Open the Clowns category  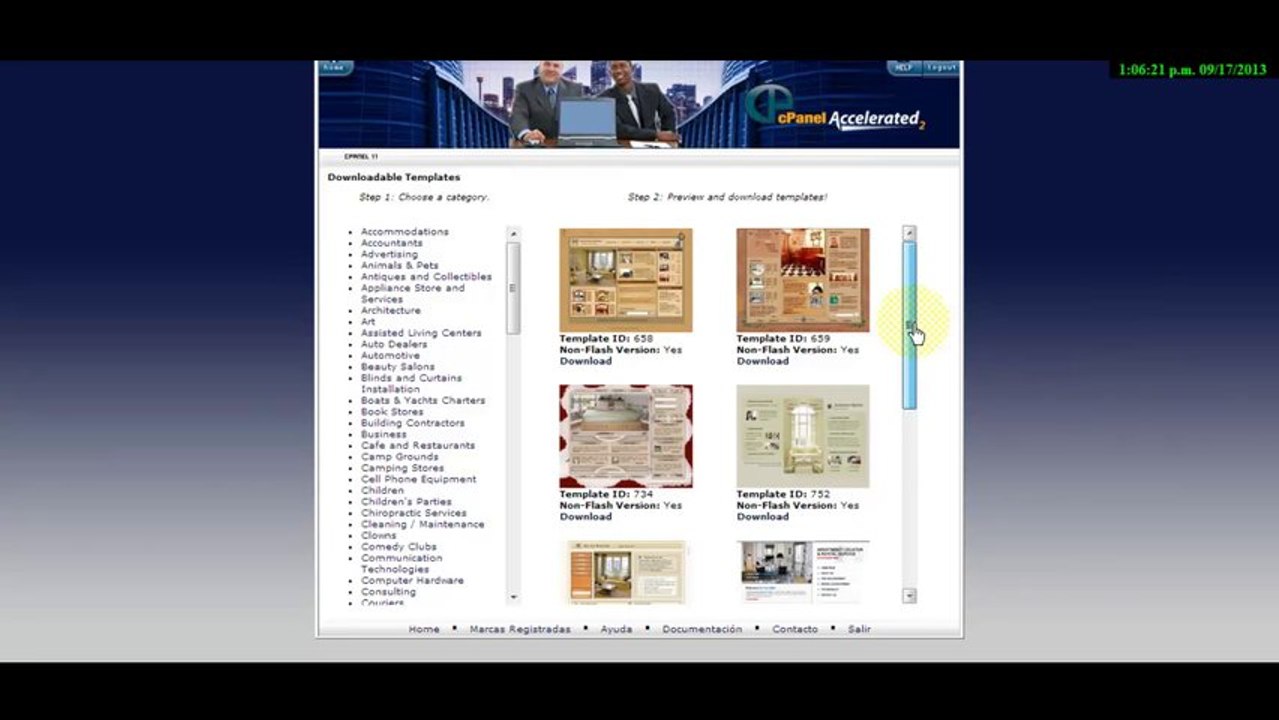click(x=379, y=536)
